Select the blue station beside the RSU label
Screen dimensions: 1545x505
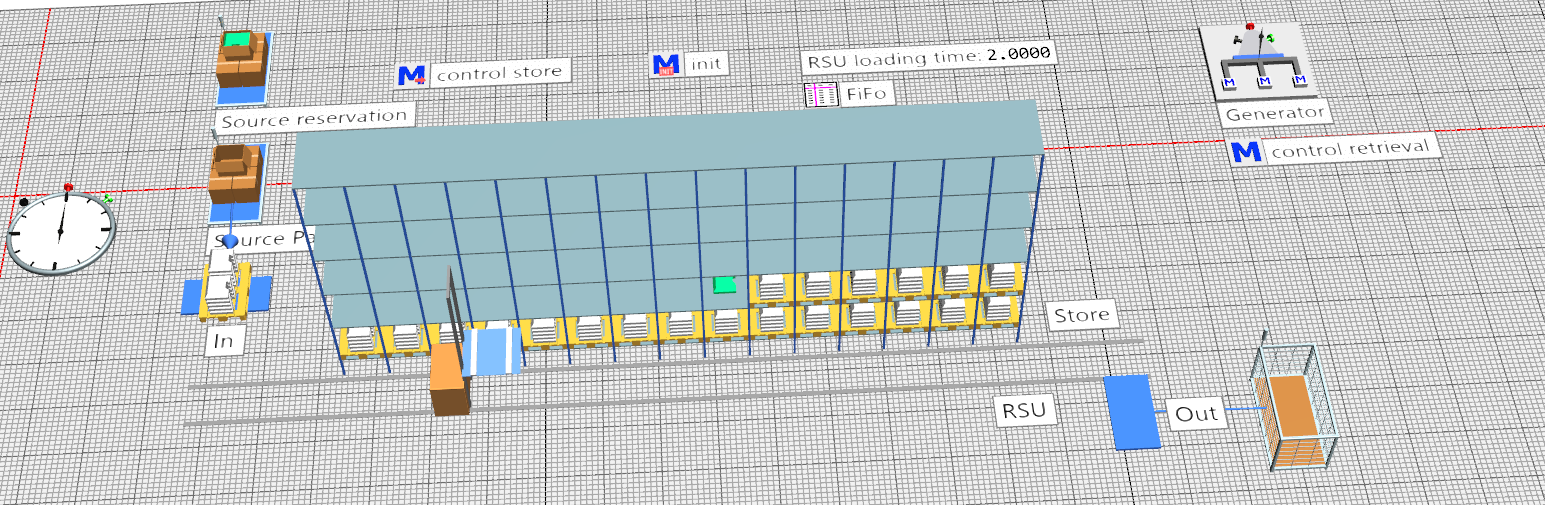(x=1132, y=411)
